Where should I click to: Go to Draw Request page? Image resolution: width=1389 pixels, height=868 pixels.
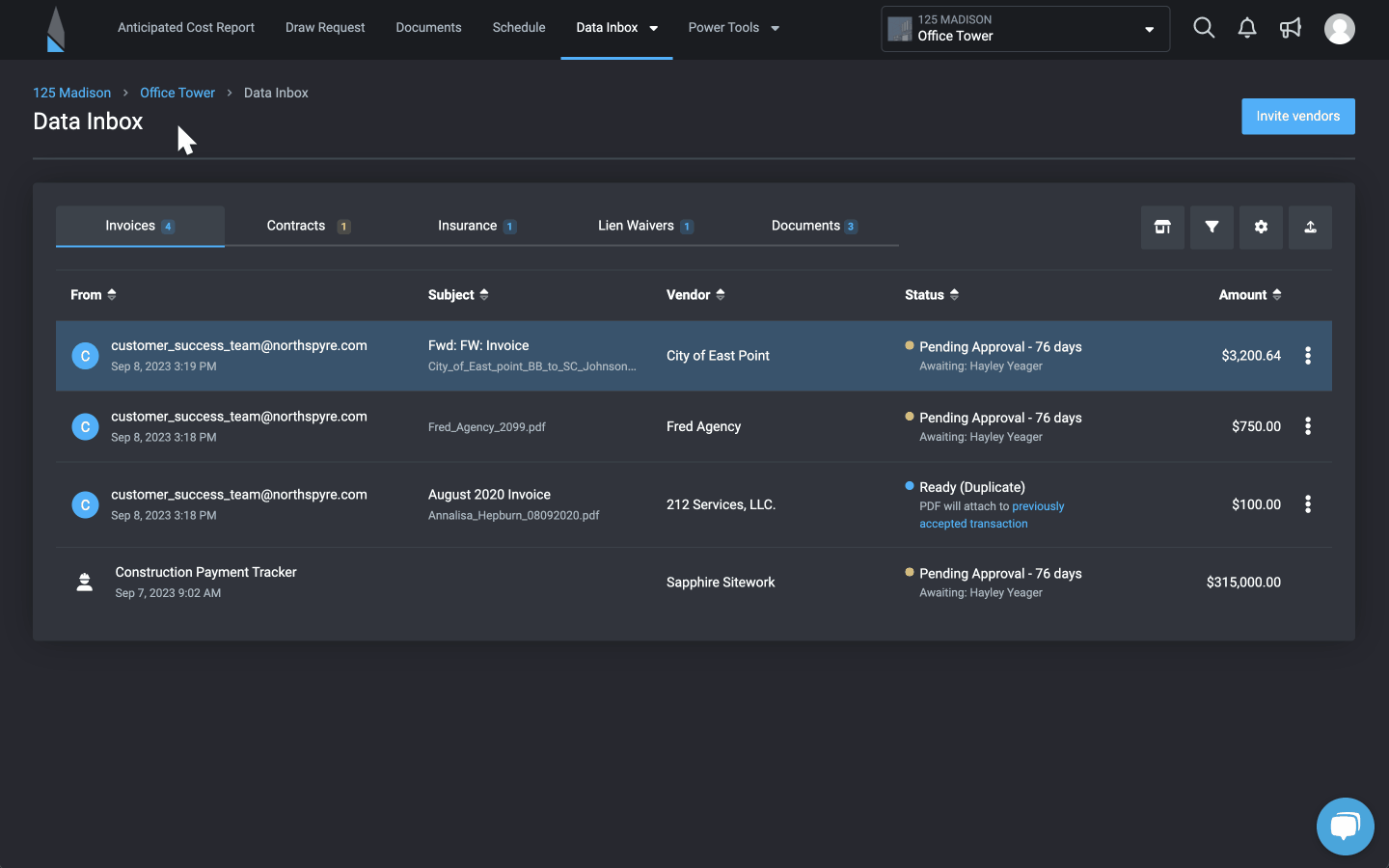pos(325,28)
